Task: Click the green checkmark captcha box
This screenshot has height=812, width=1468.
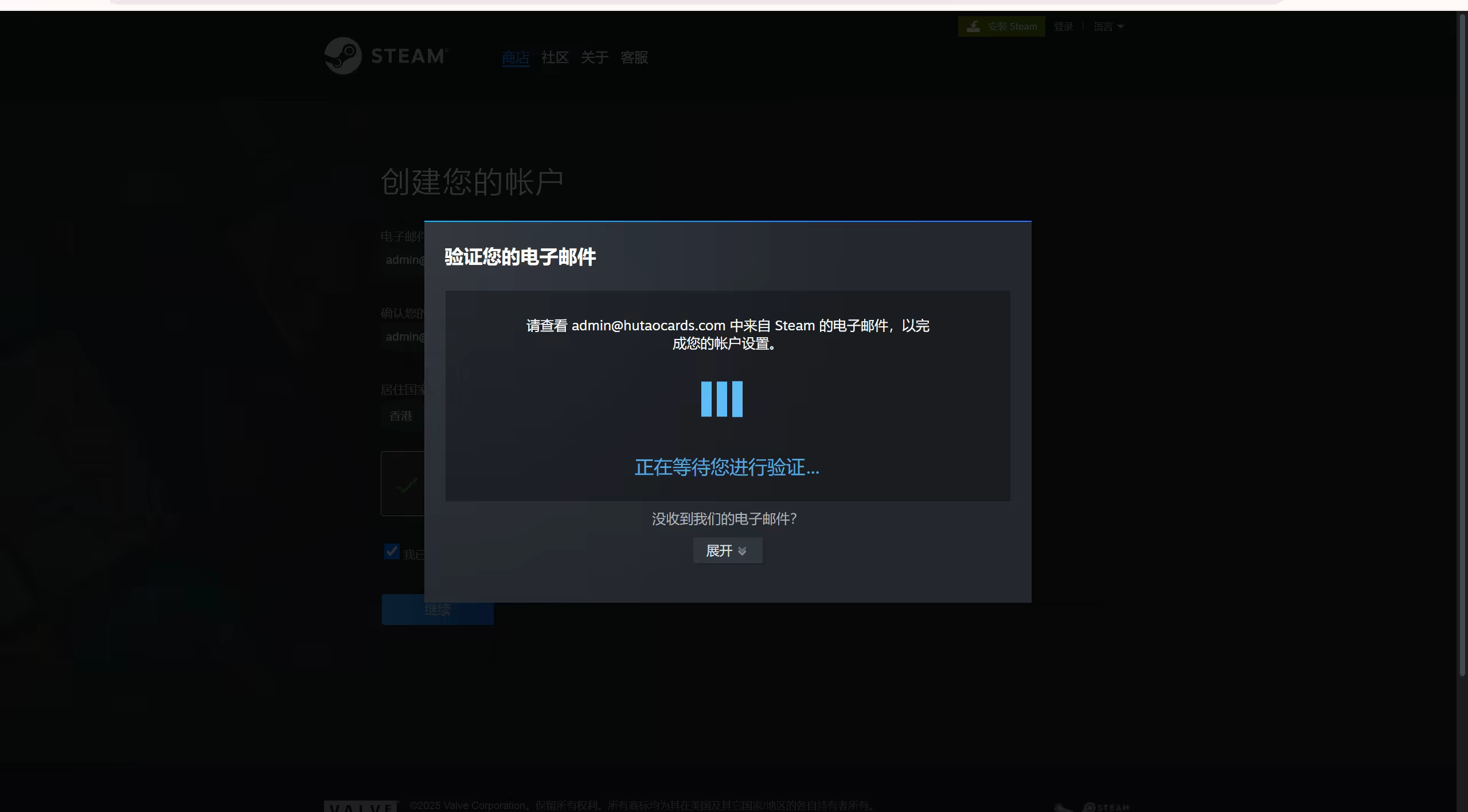Action: click(x=407, y=486)
